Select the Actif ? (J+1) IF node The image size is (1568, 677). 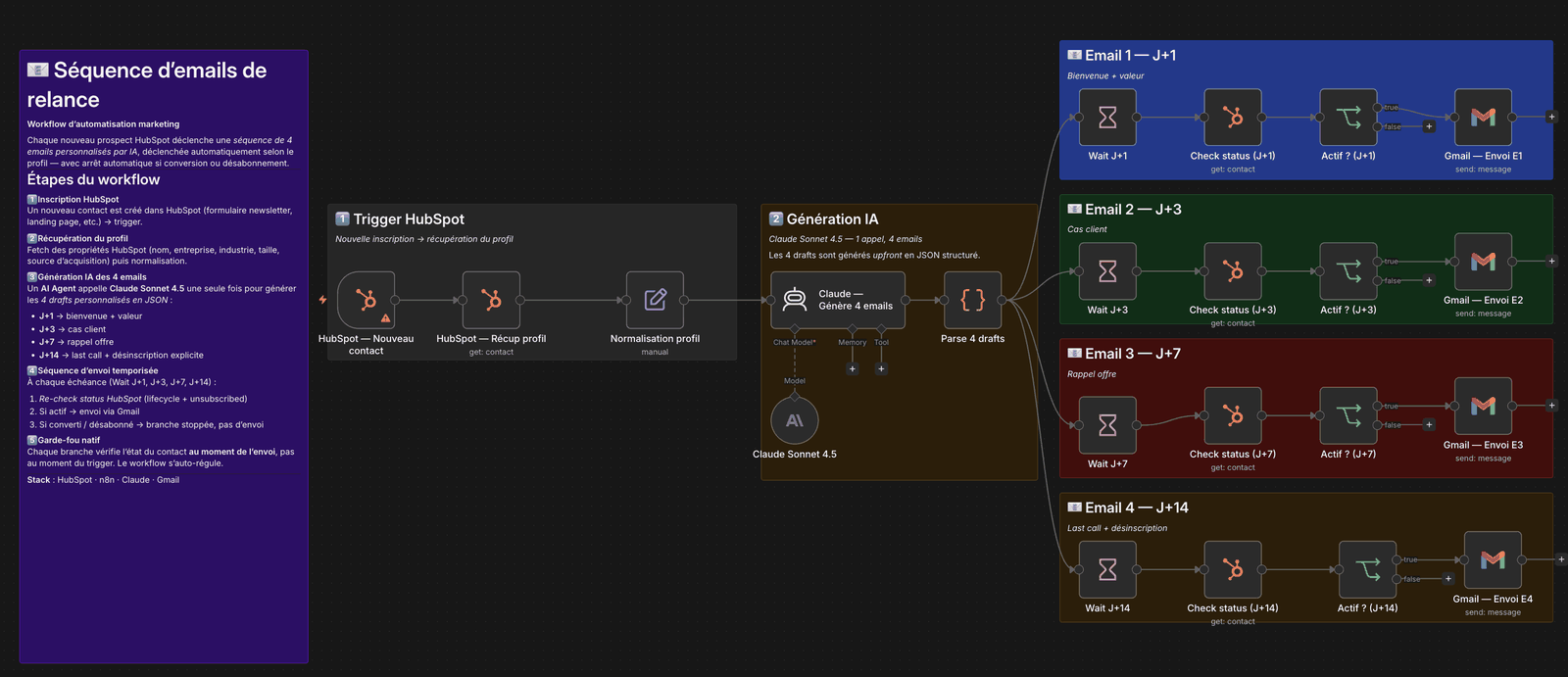(1348, 118)
